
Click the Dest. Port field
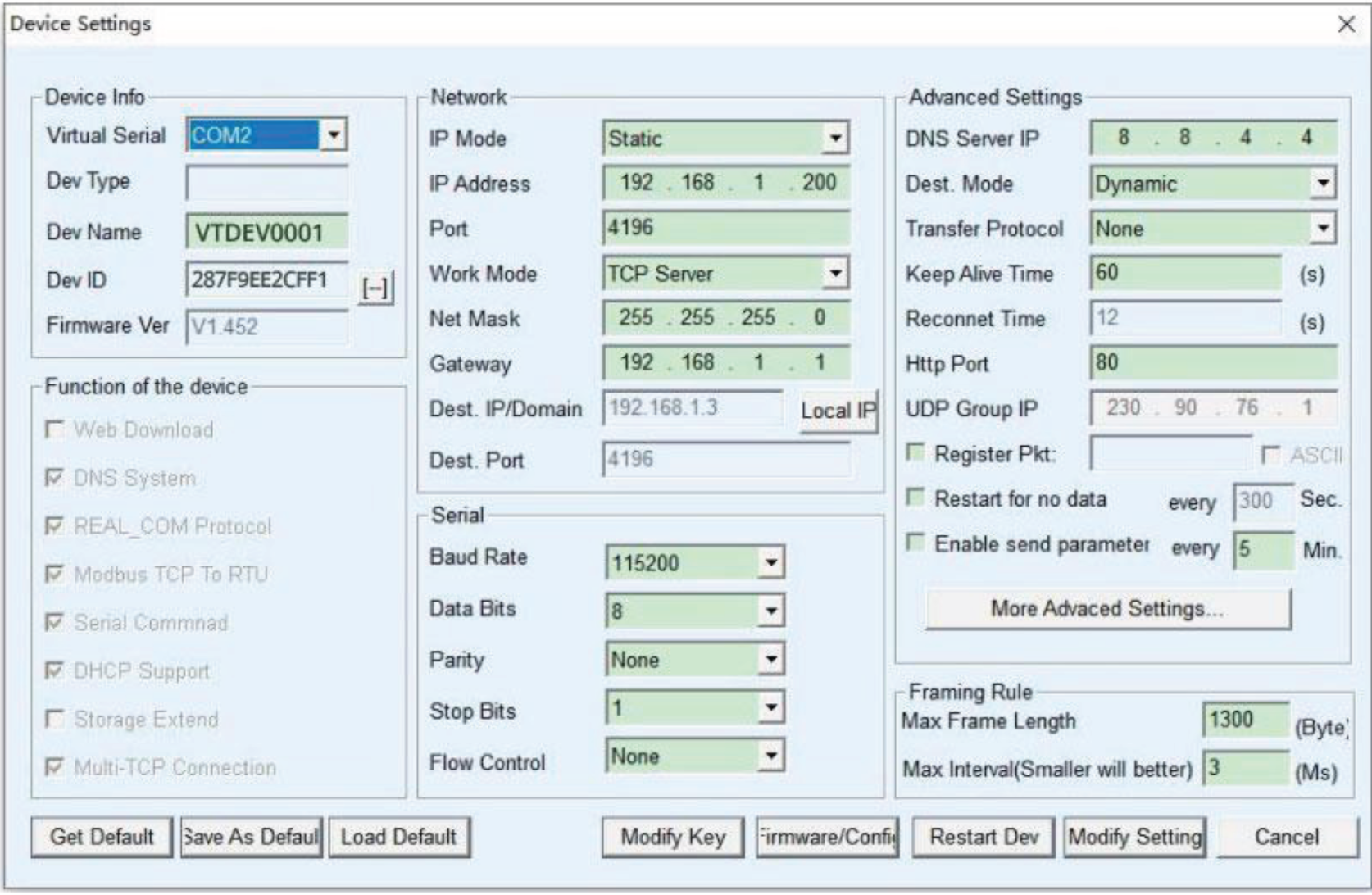pos(726,459)
